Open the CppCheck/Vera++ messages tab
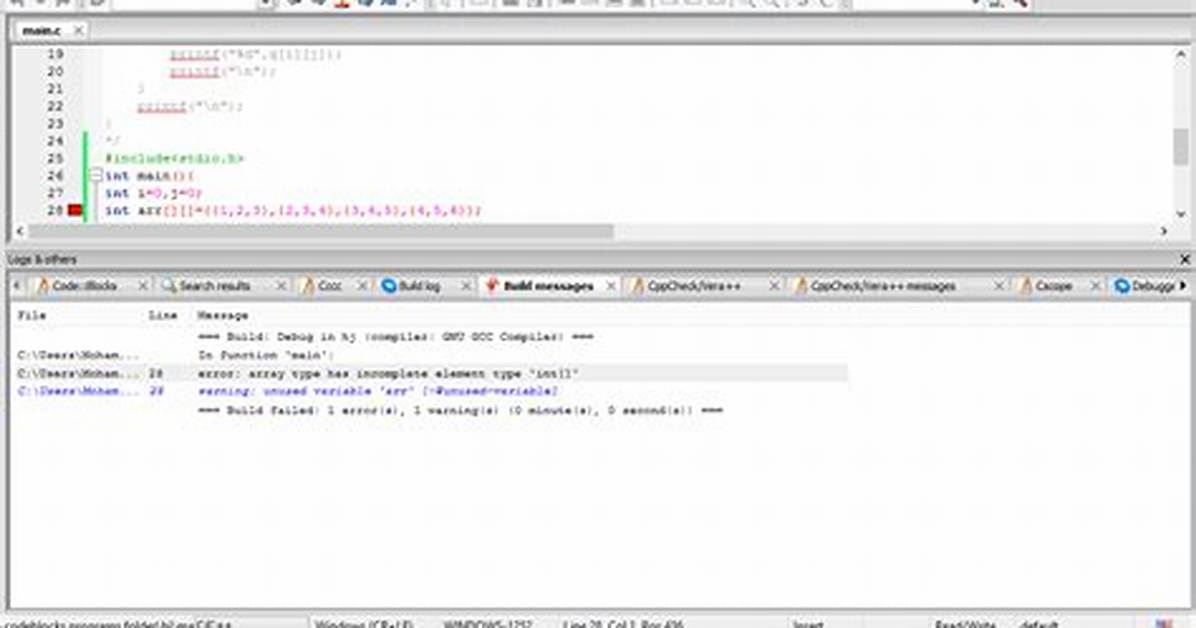Viewport: 1196px width, 628px height. 883,286
